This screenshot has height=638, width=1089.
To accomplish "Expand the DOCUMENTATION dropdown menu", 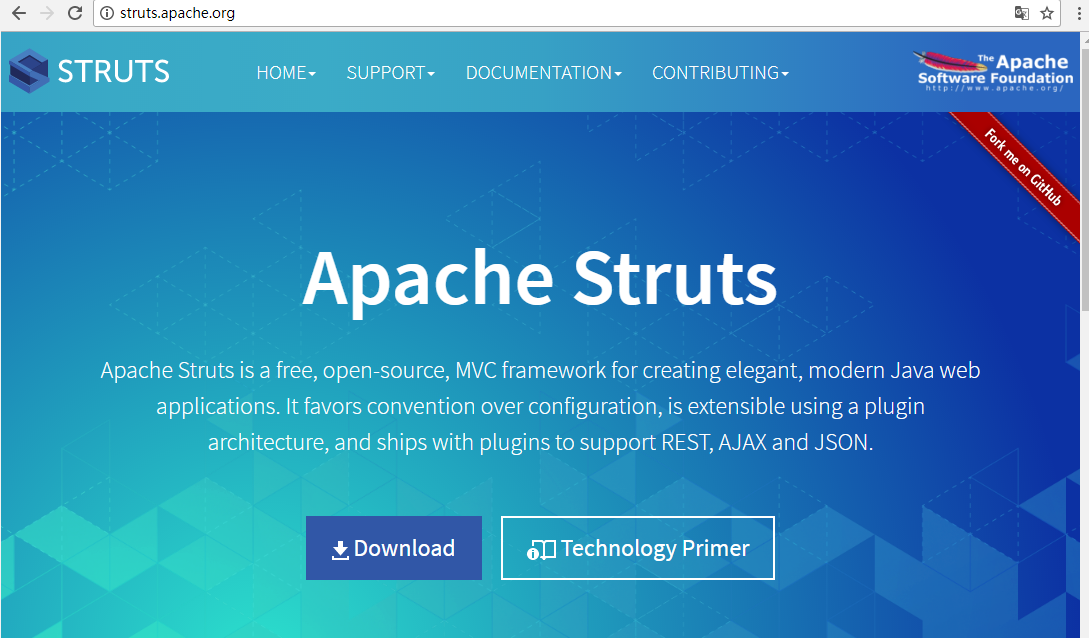I will coord(544,72).
